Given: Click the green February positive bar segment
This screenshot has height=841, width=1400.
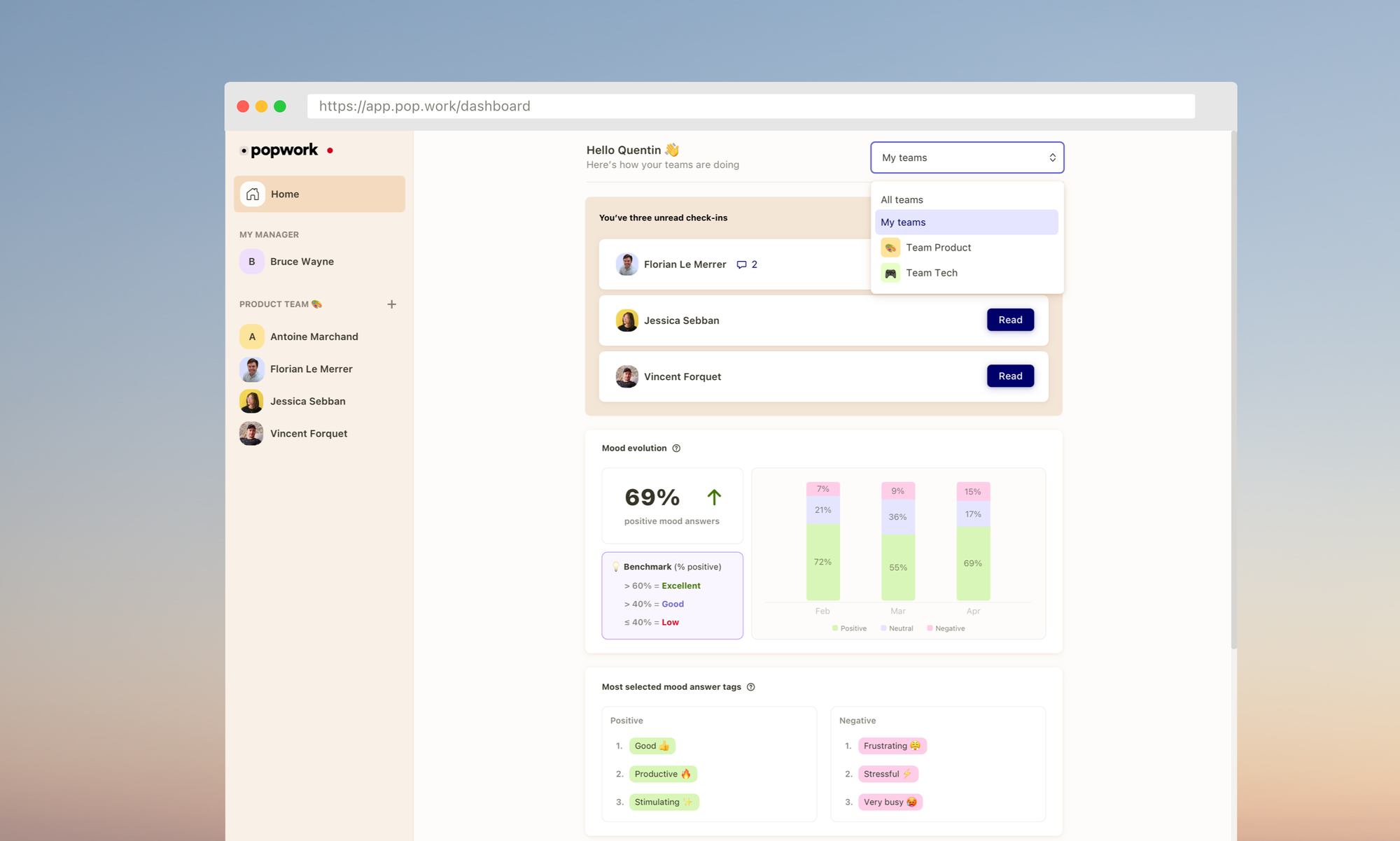Looking at the screenshot, I should (822, 562).
